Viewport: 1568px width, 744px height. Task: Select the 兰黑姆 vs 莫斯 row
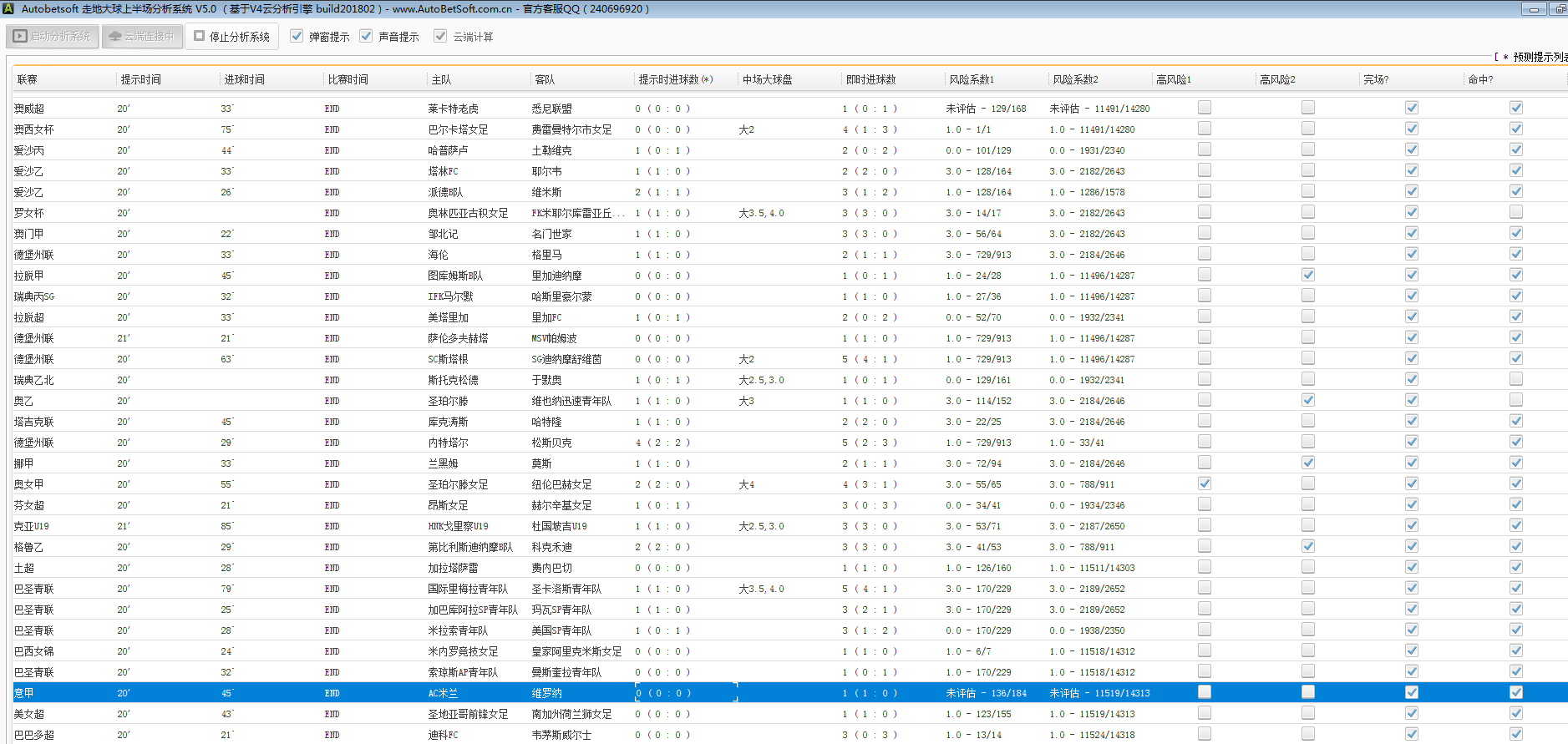click(x=443, y=463)
